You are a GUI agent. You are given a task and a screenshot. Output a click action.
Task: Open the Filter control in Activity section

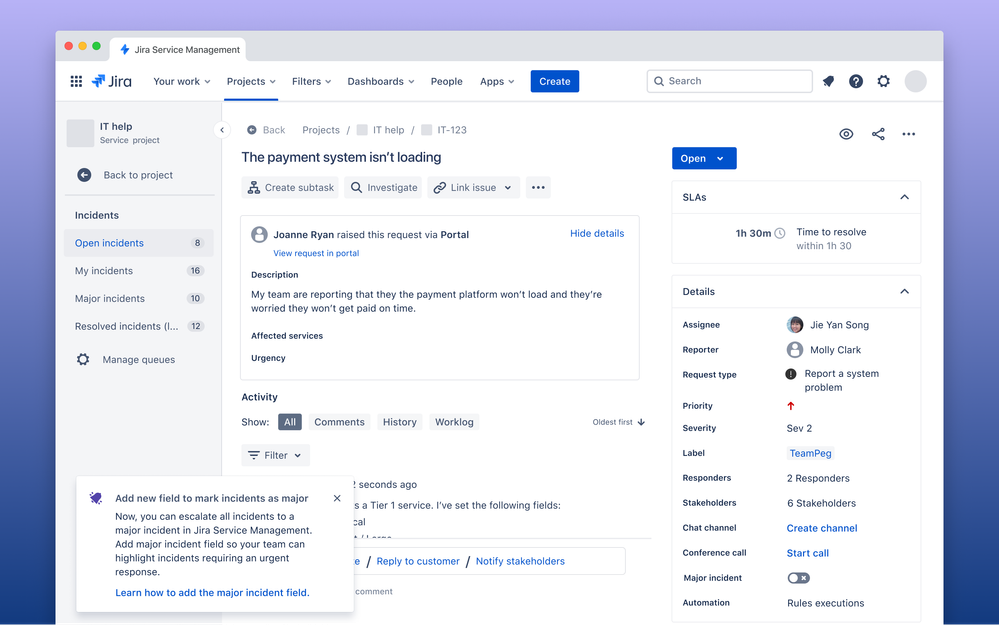275,455
